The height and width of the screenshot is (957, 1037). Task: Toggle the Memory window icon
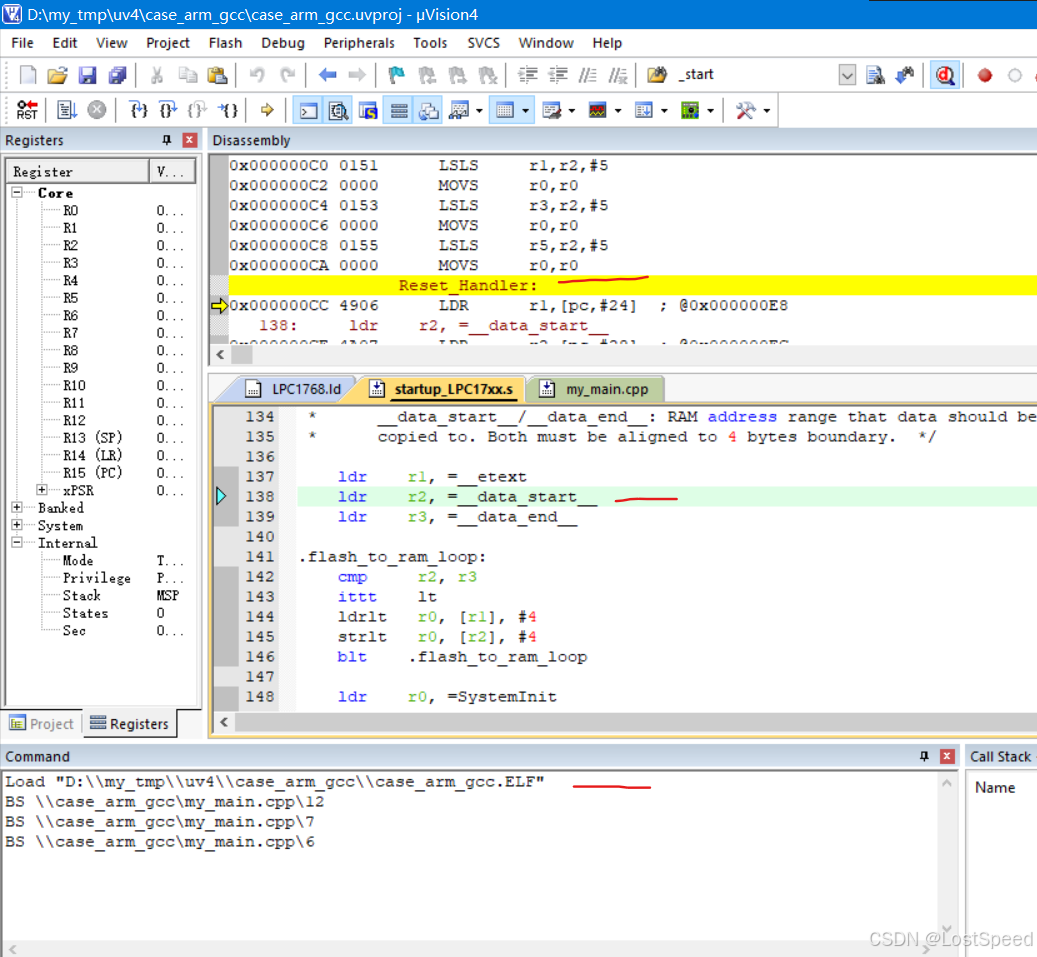coord(505,110)
